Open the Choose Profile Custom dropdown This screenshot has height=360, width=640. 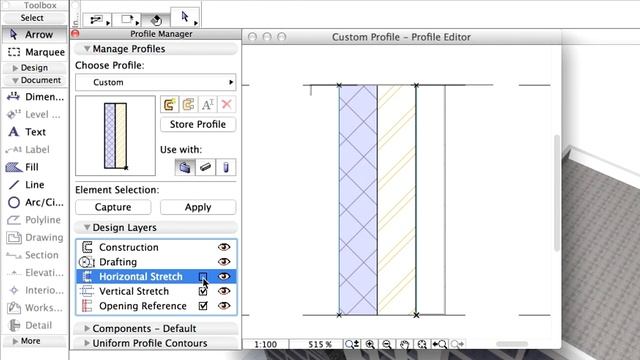(156, 82)
